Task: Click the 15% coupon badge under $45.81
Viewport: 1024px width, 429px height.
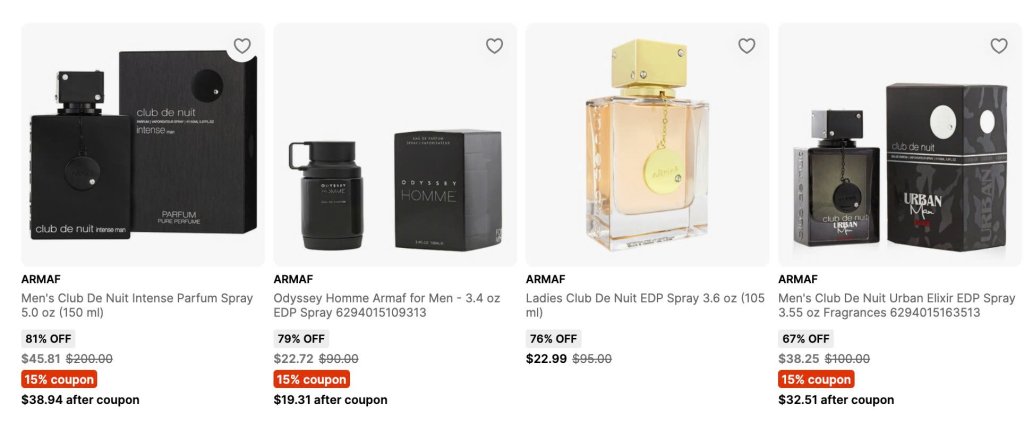Action: (59, 379)
